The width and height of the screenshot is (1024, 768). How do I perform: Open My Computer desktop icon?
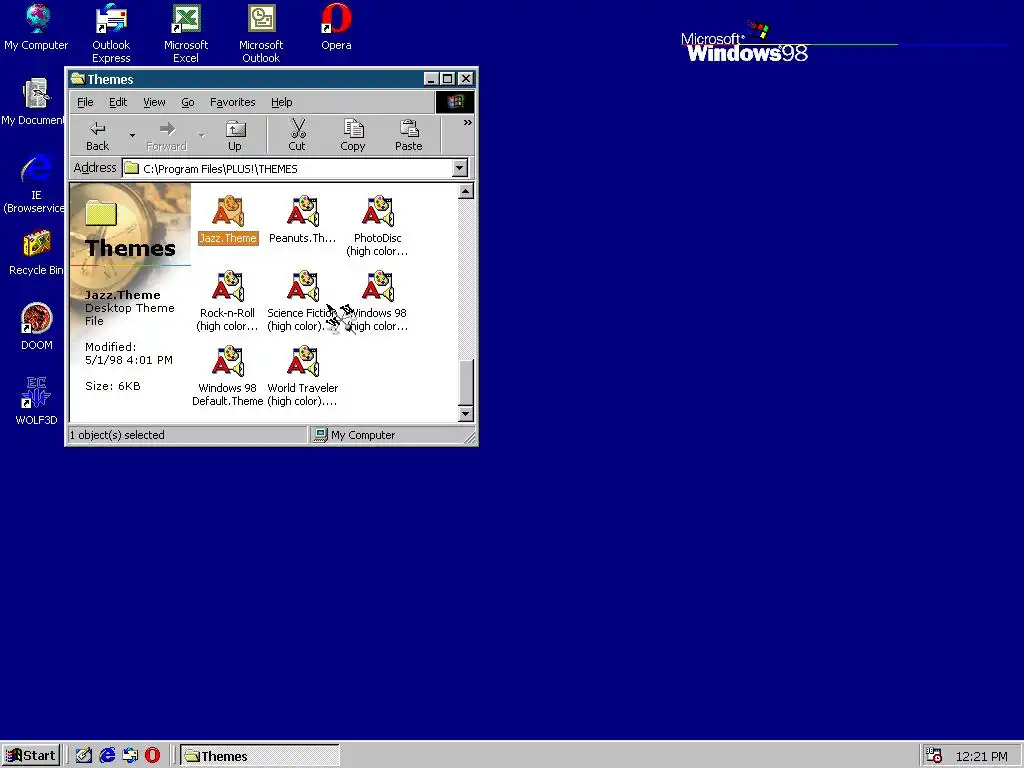tap(36, 27)
